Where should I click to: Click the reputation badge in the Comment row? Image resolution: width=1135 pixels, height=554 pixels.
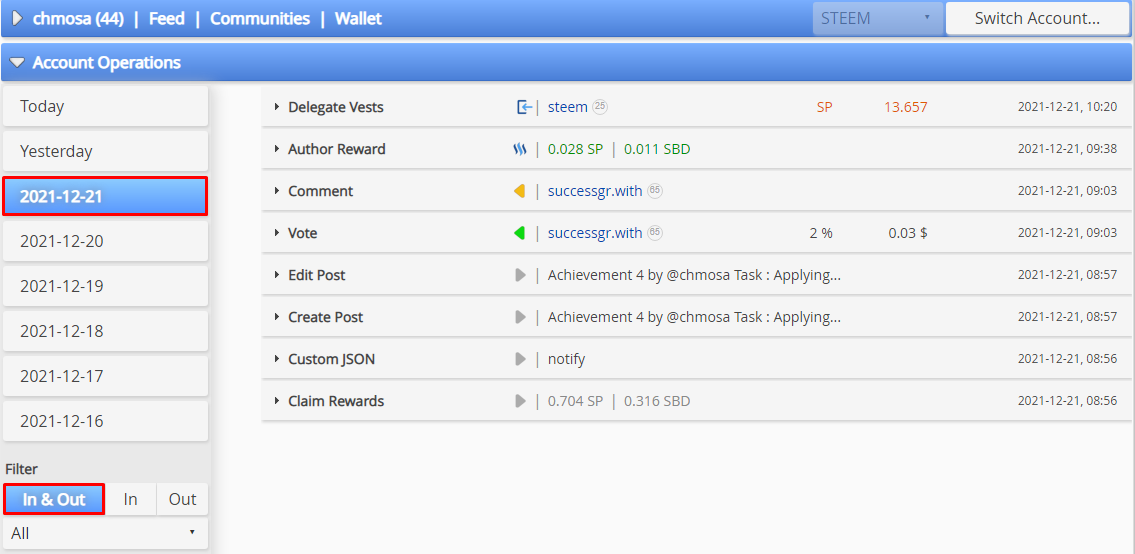(654, 191)
